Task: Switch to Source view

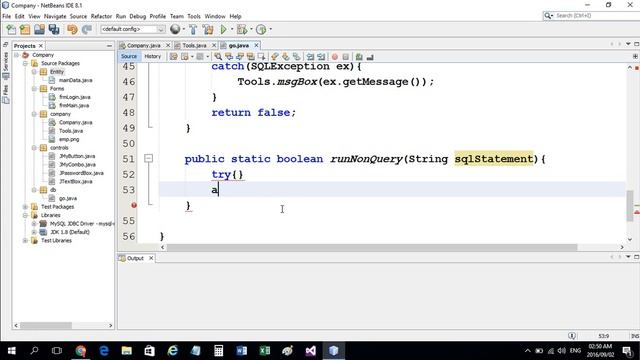Action: (129, 57)
